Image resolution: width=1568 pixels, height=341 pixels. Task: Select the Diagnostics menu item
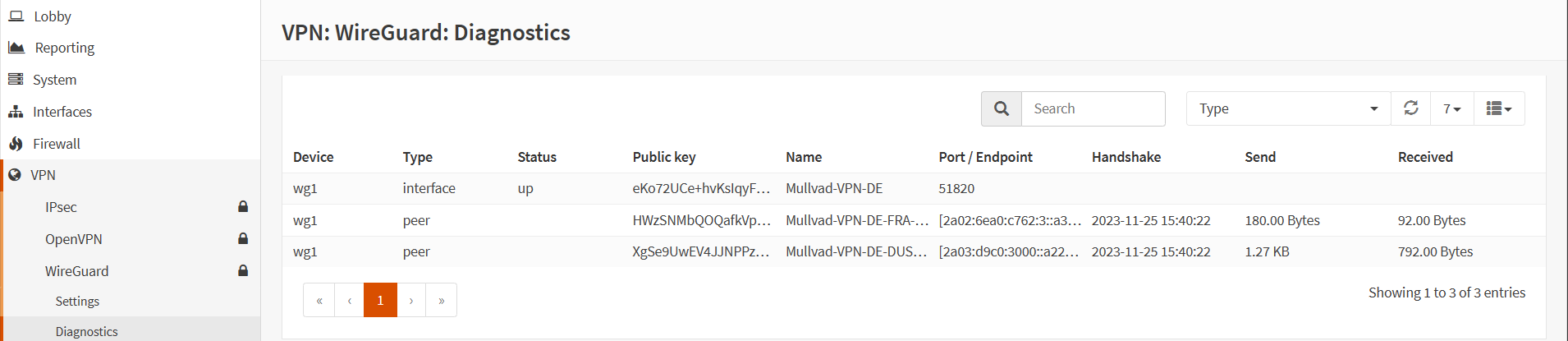coord(86,331)
